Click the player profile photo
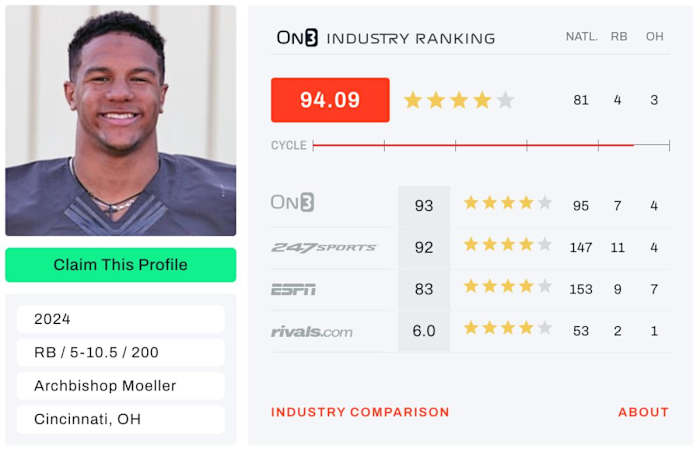Image resolution: width=700 pixels, height=453 pixels. tap(120, 121)
